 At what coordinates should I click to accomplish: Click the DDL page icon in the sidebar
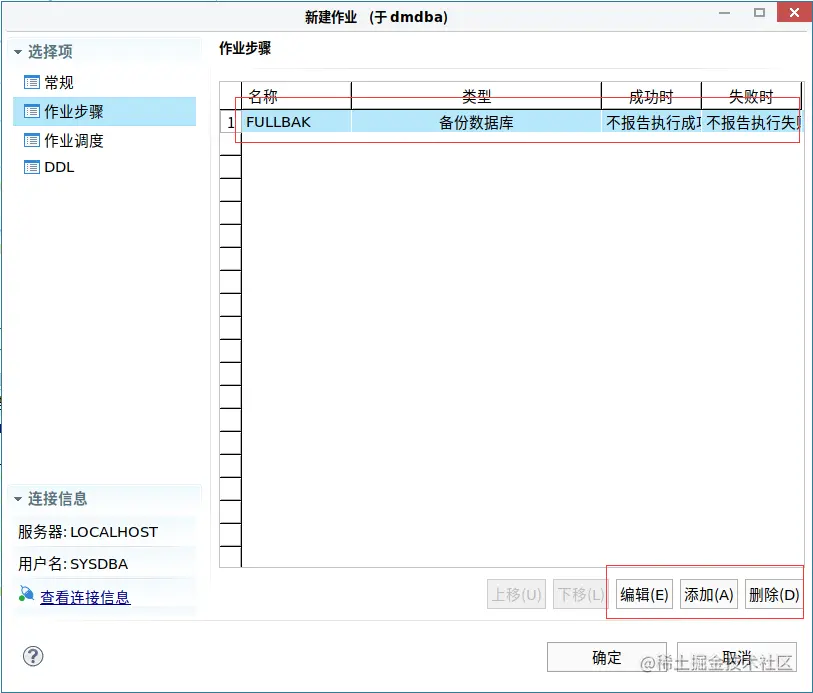tap(34, 167)
